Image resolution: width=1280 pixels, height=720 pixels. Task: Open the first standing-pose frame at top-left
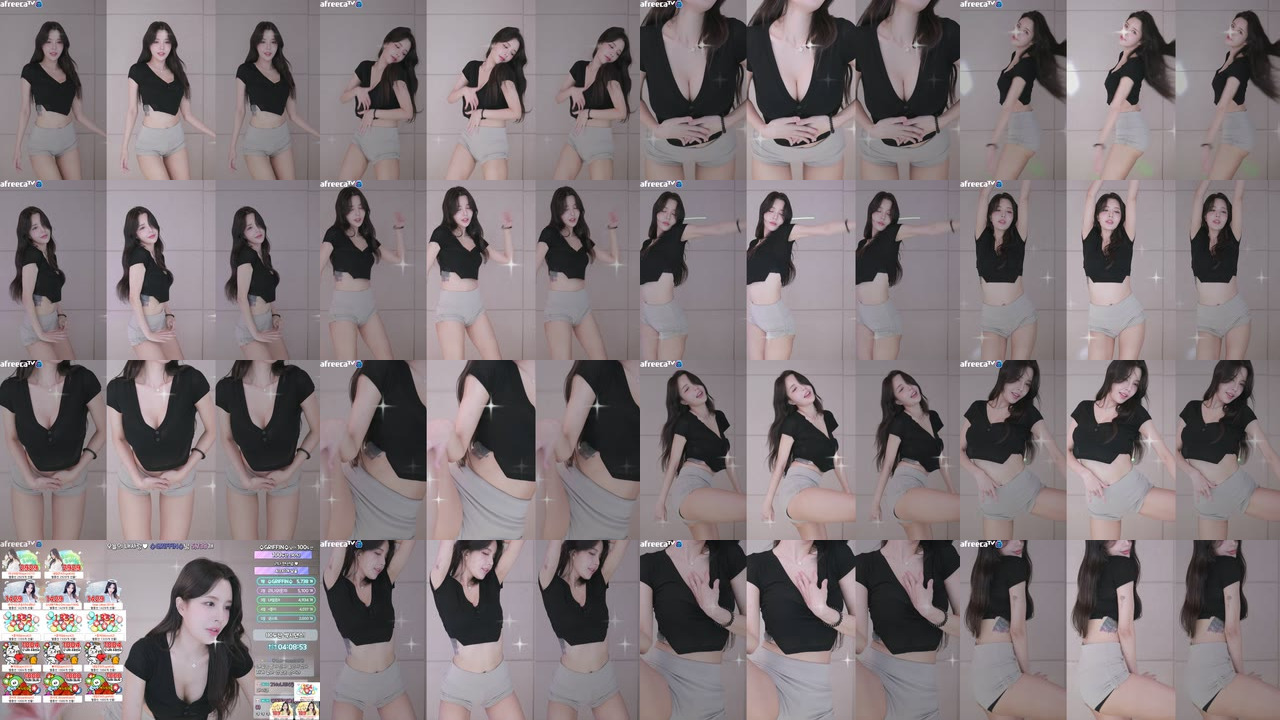tap(160, 90)
